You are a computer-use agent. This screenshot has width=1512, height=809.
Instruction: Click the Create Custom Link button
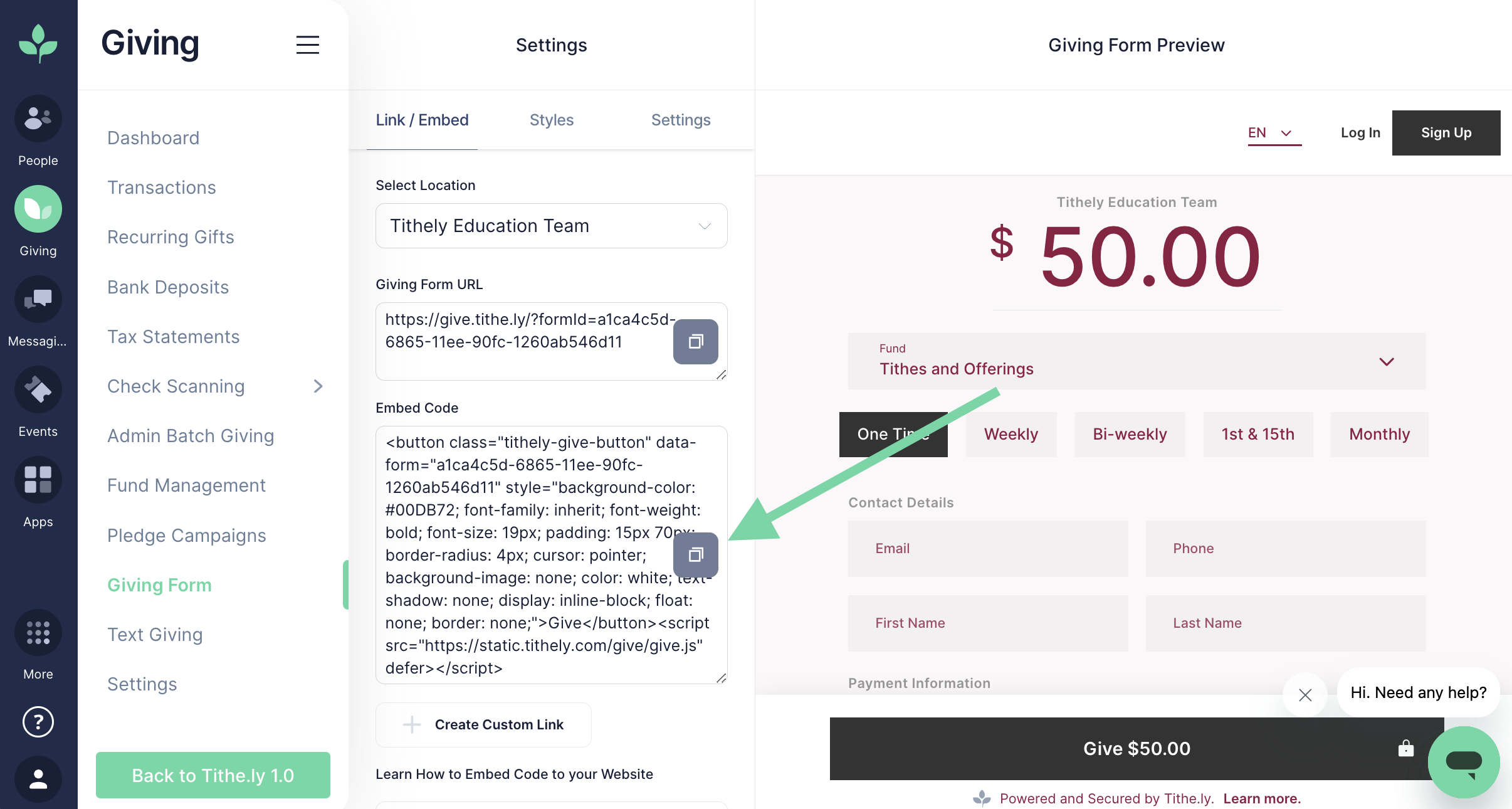coord(483,725)
